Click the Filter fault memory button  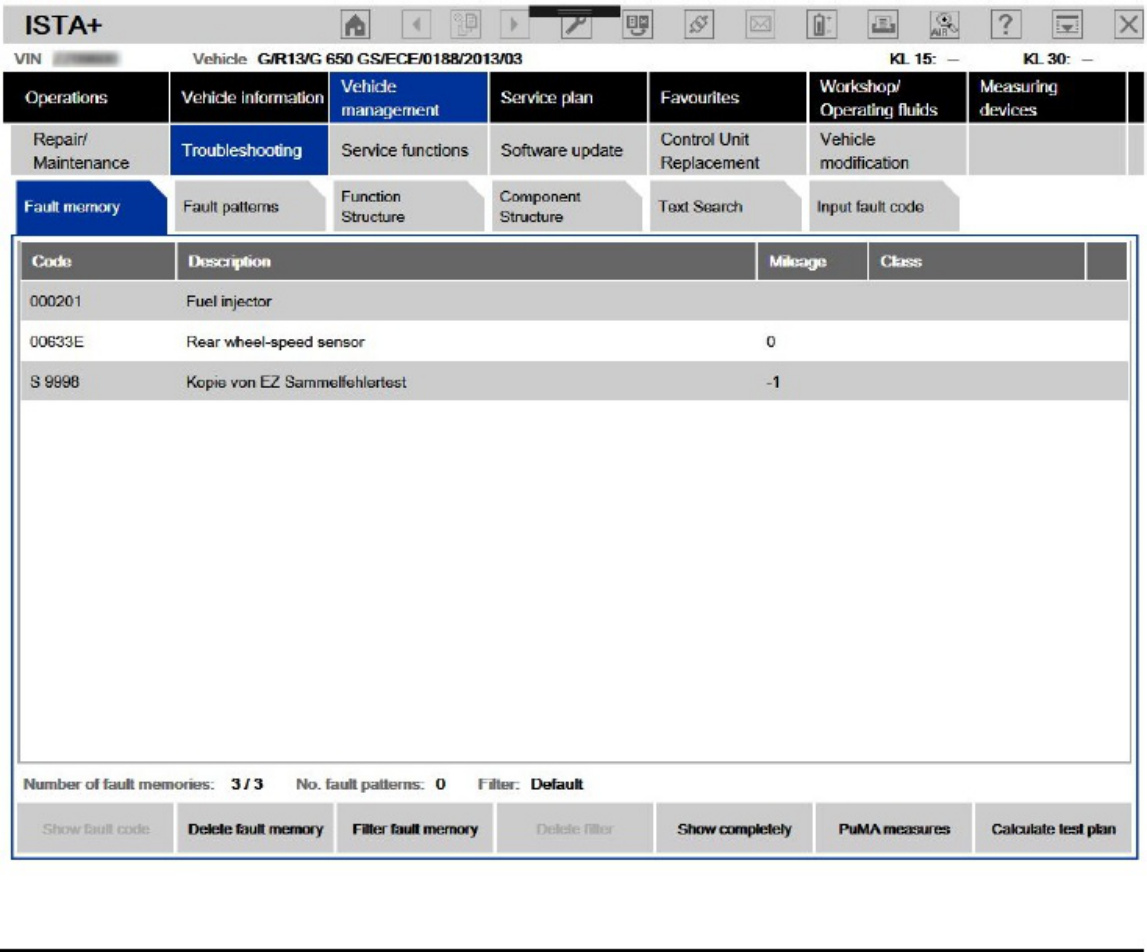coord(415,829)
